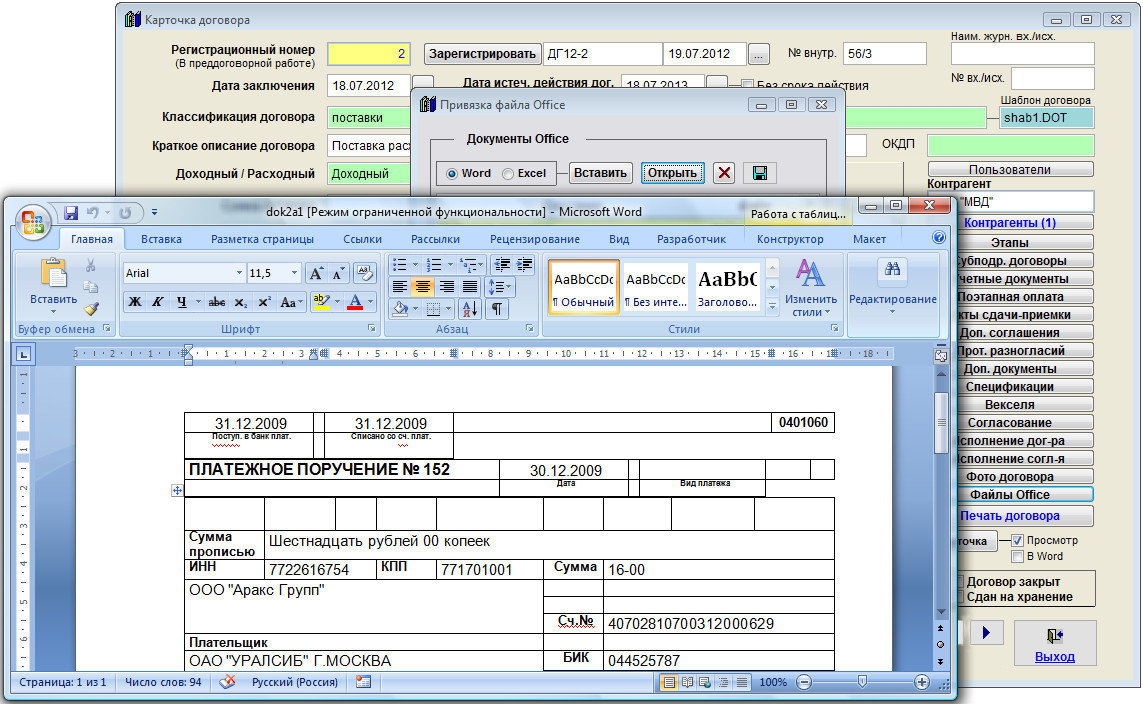Image resolution: width=1143 pixels, height=704 pixels.
Task: Center-align the paragraph text
Action: [422, 287]
